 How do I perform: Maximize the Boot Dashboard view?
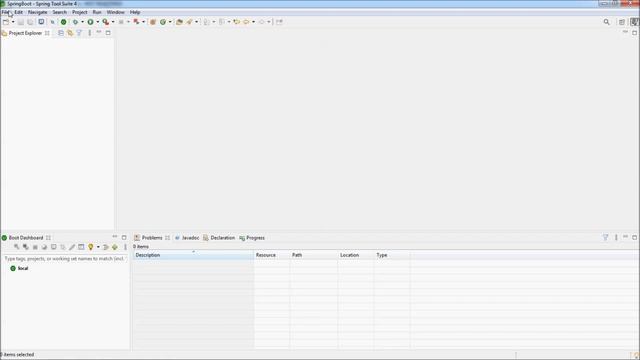click(x=124, y=237)
